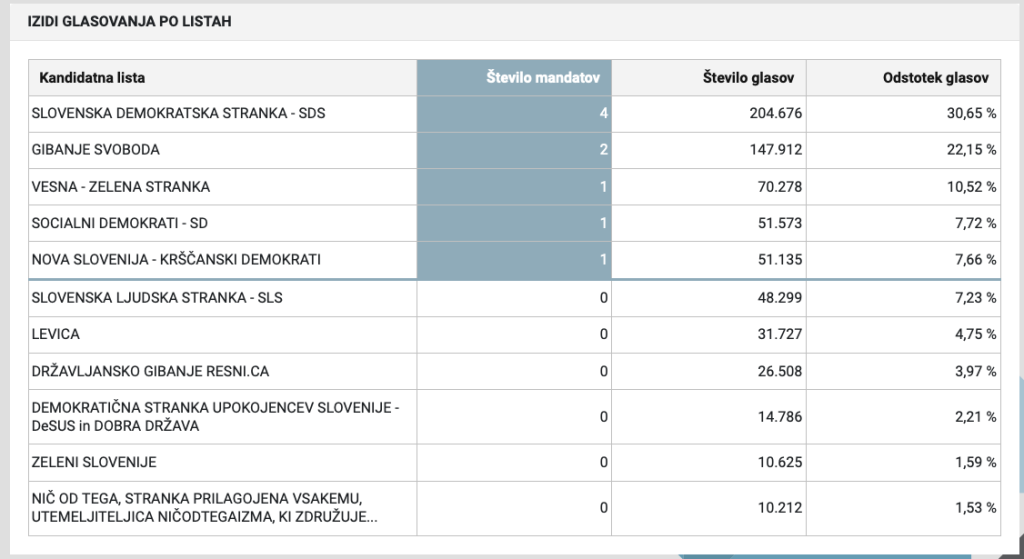Sort by Število mandatov column header
This screenshot has height=559, width=1024.
[x=514, y=78]
